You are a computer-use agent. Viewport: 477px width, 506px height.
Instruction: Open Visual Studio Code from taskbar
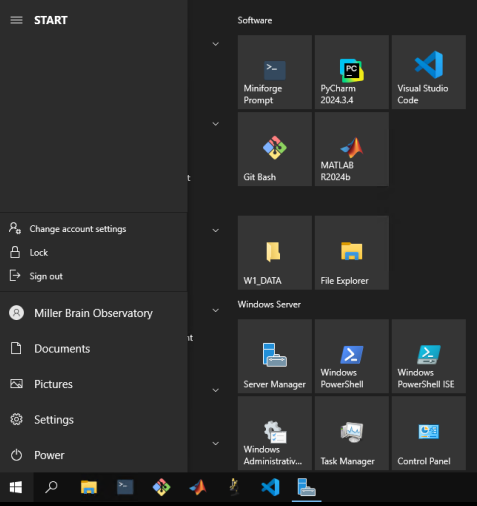point(270,487)
